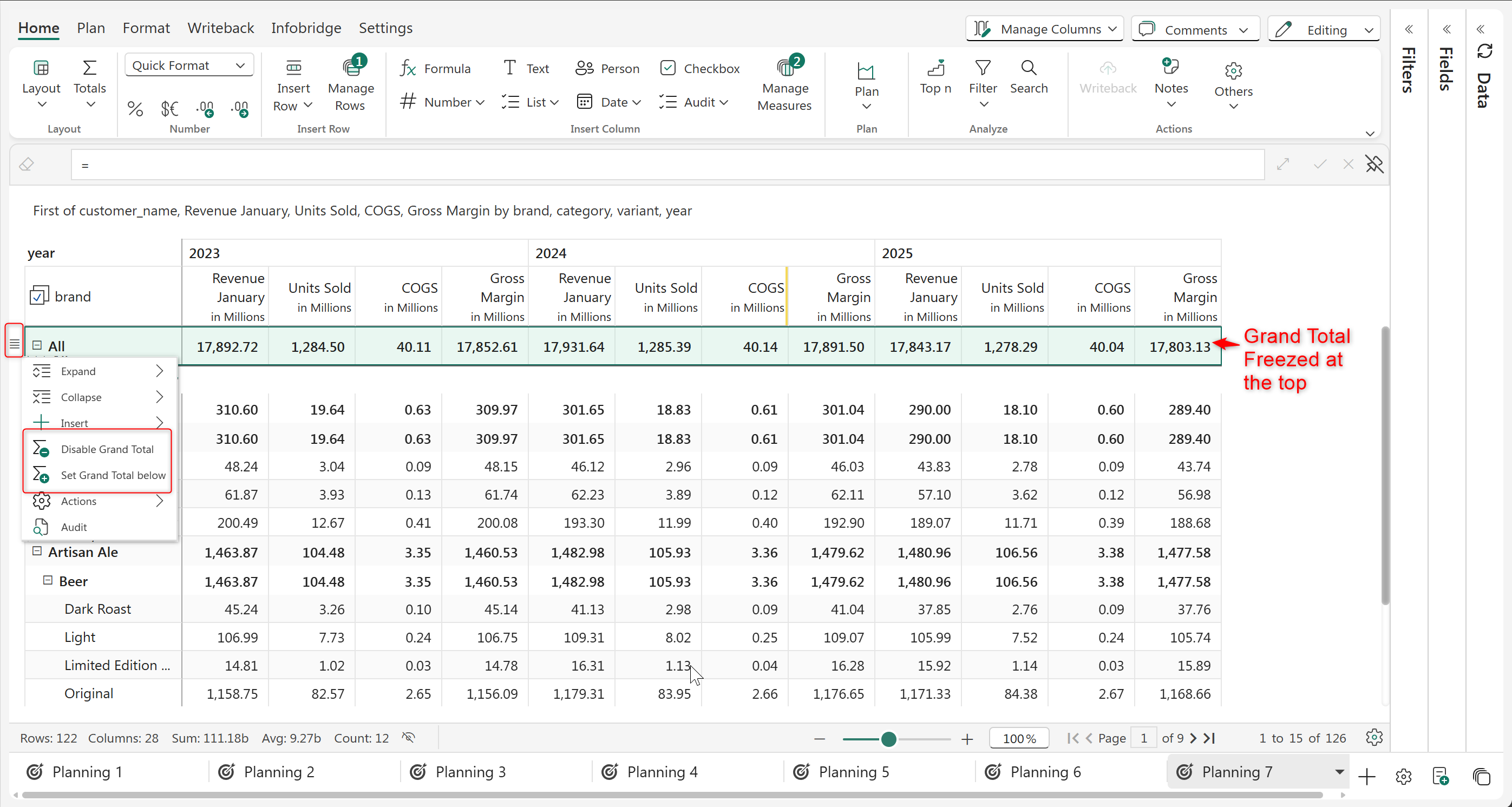
Task: Click into the formula bar input
Action: [667, 165]
